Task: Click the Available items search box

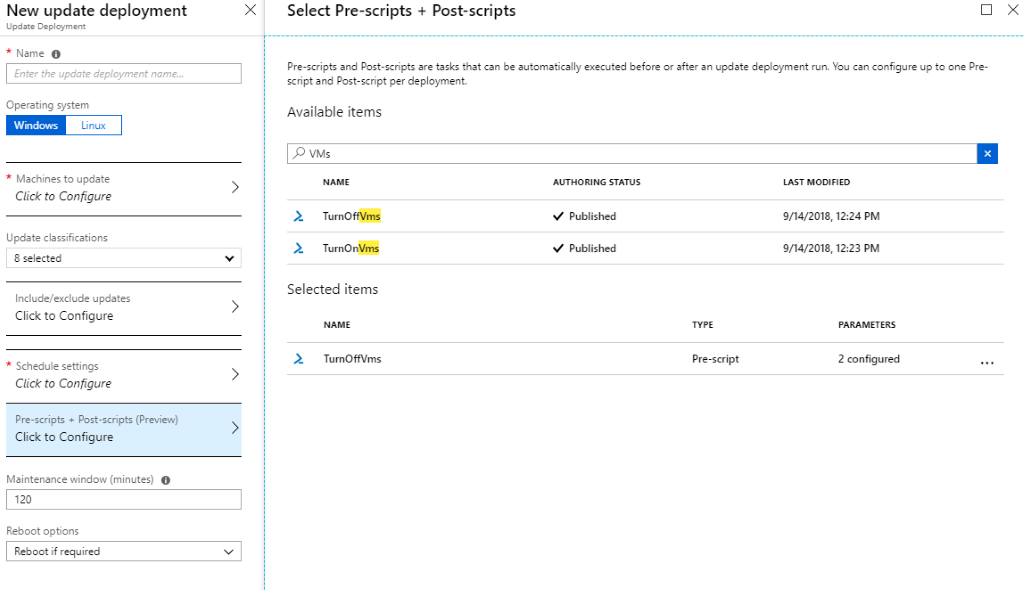Action: [632, 154]
